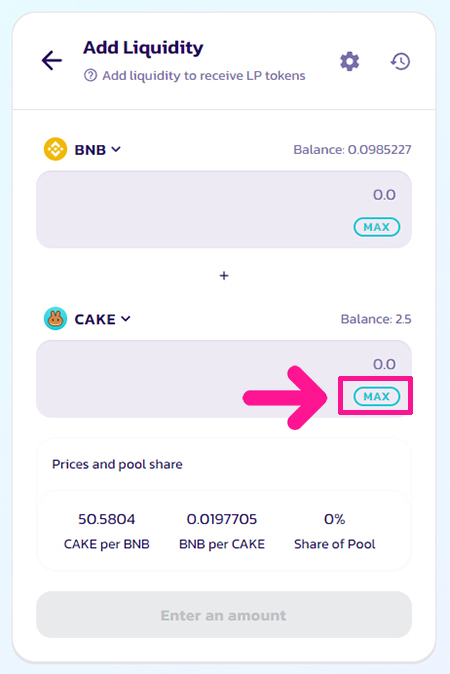Click MAX in the CAKE input box

[x=377, y=396]
